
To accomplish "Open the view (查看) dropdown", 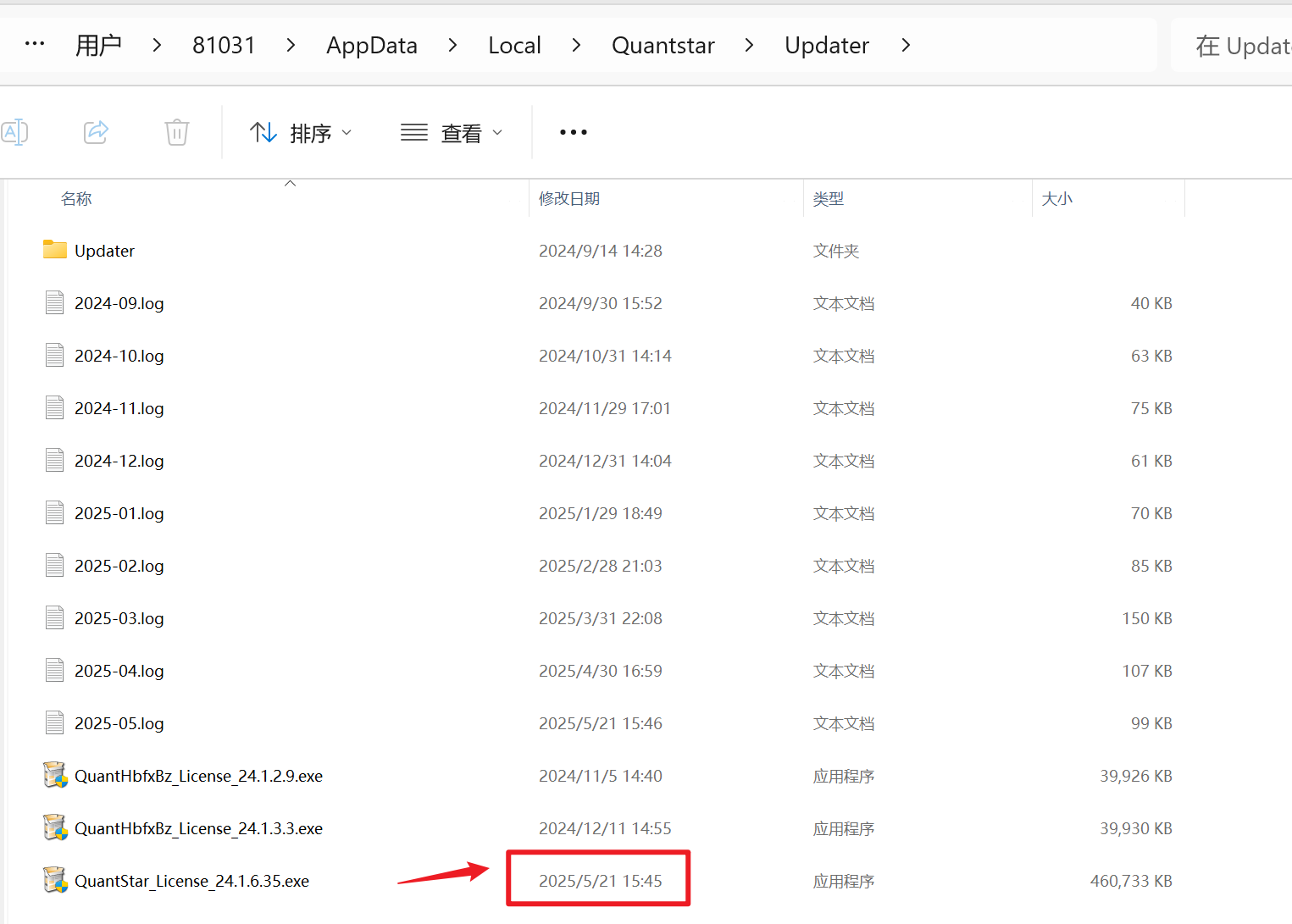I will pos(452,133).
